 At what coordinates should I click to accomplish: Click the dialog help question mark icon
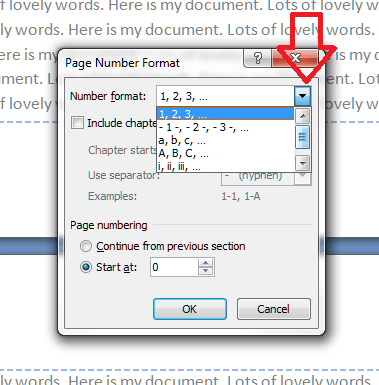point(258,58)
